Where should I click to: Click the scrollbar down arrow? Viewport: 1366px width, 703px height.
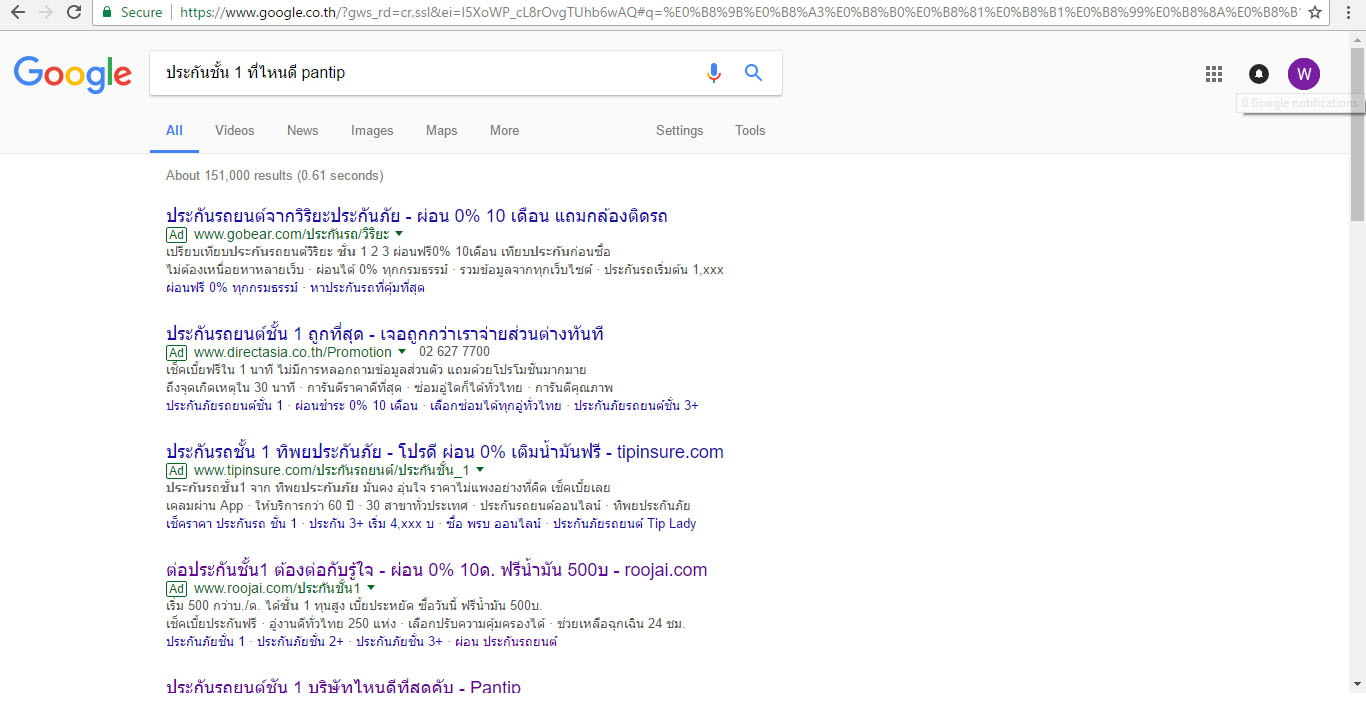point(1357,684)
